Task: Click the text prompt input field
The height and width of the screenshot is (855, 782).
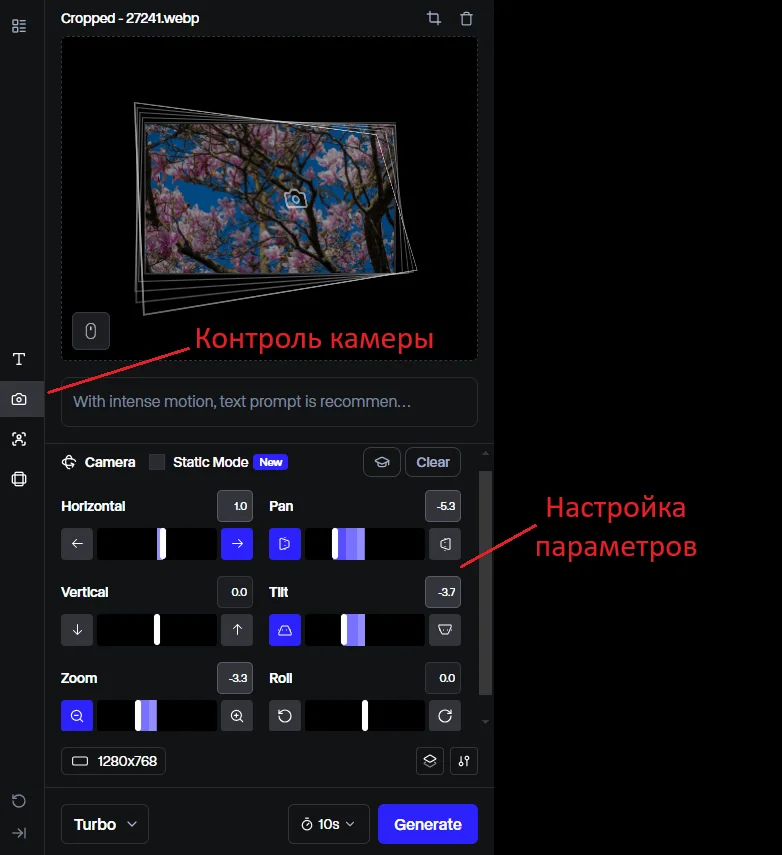Action: pyautogui.click(x=269, y=402)
